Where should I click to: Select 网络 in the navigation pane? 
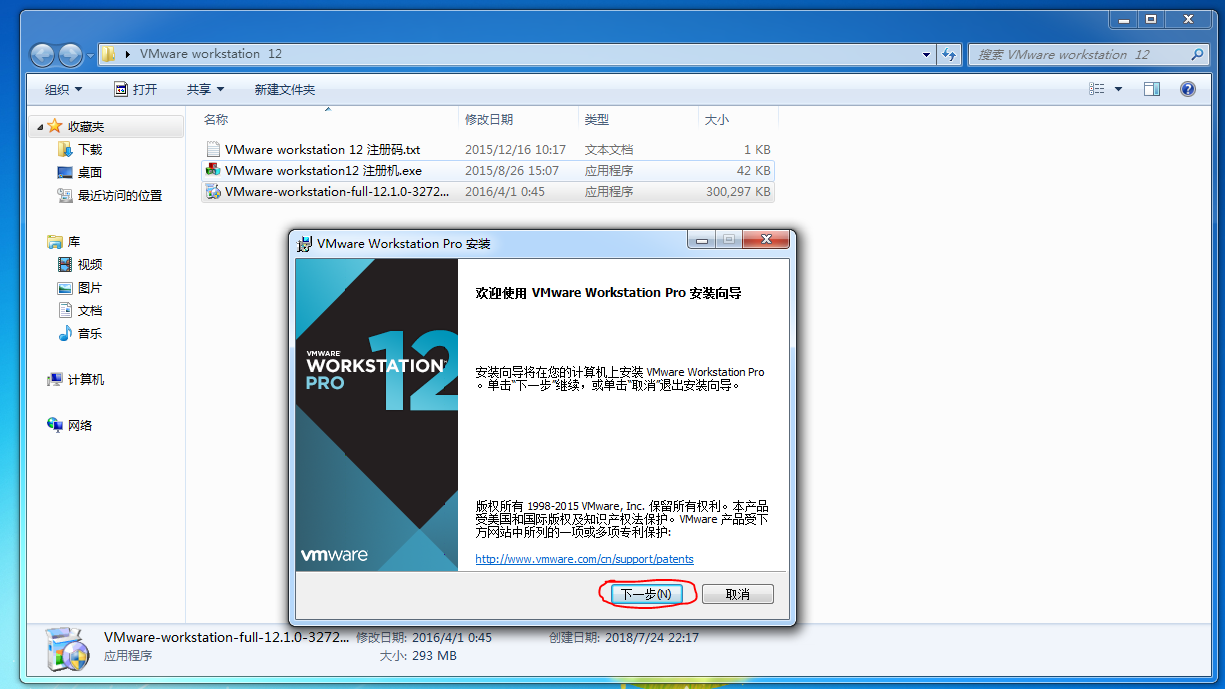pos(80,426)
